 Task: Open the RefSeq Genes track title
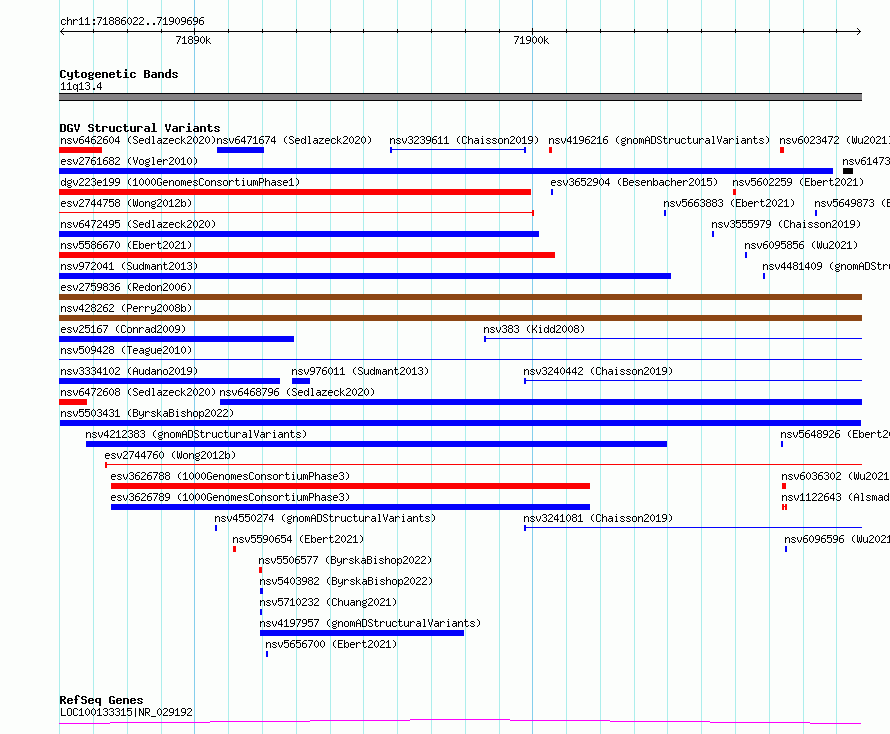(x=101, y=700)
